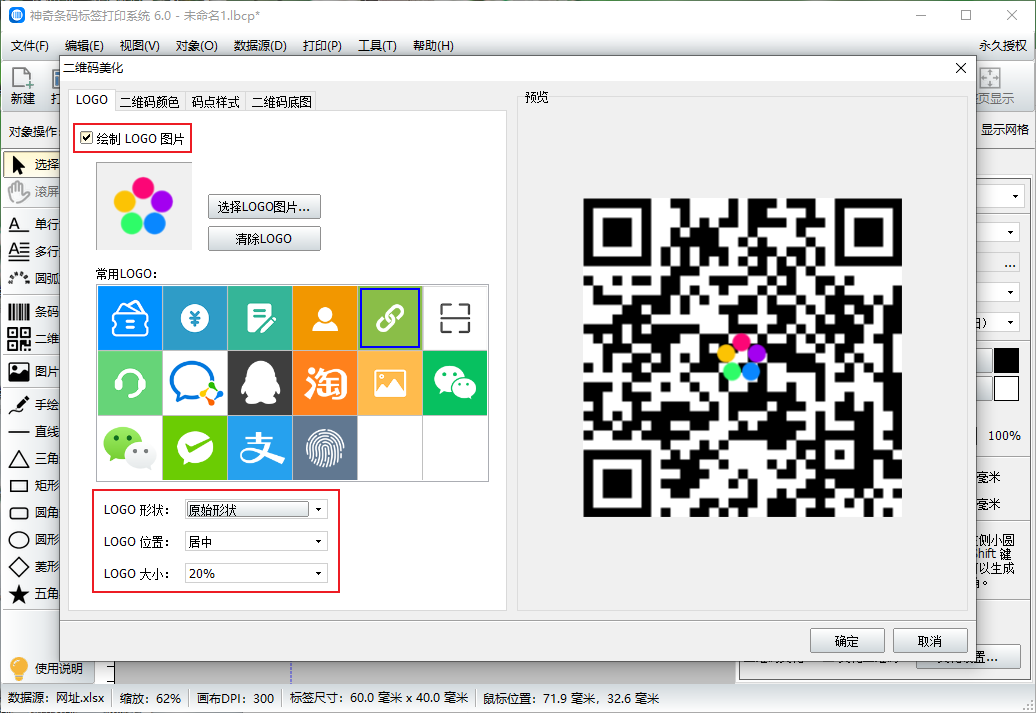
Task: Open the 编辑(E) menu
Action: tap(84, 46)
